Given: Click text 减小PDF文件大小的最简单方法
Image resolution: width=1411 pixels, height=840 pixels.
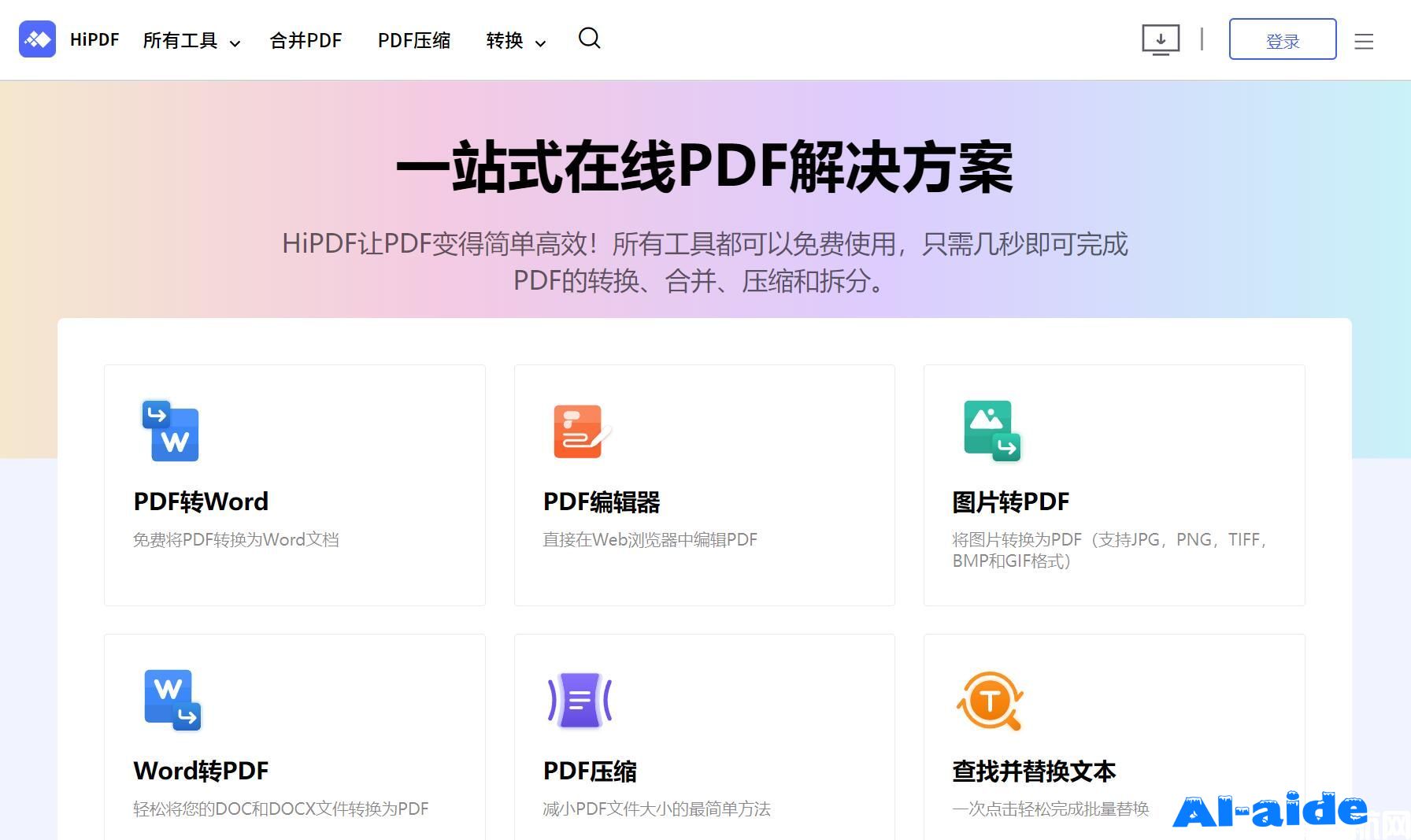Looking at the screenshot, I should tap(657, 809).
